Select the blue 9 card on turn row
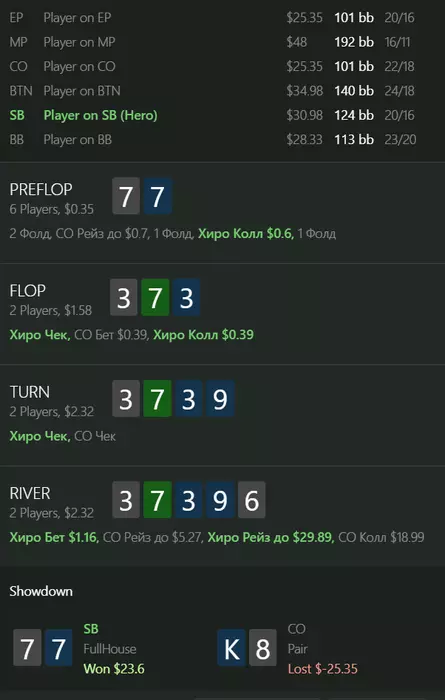Image resolution: width=445 pixels, height=700 pixels. pos(220,399)
